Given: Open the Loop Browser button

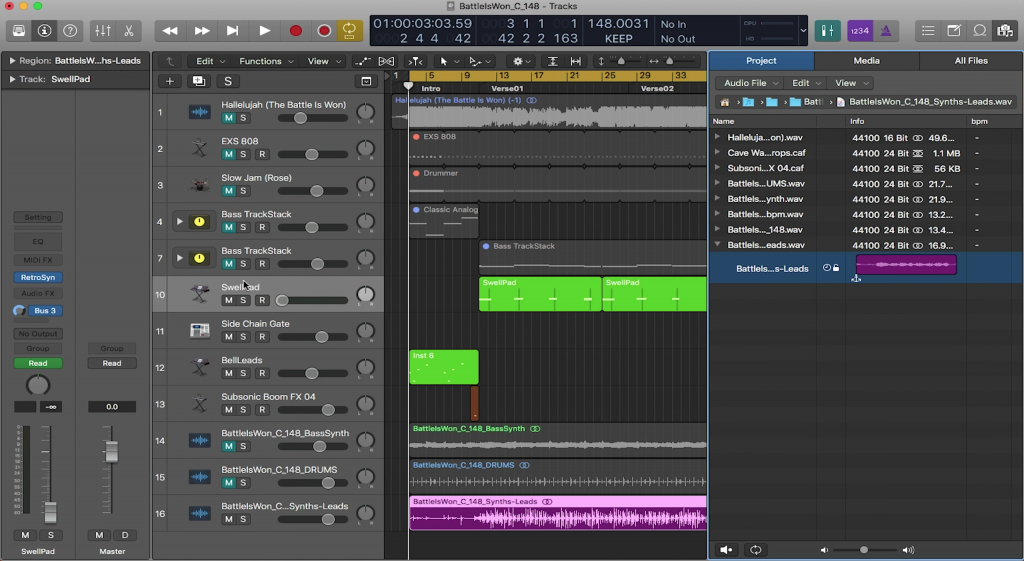Looking at the screenshot, I should click(x=979, y=31).
